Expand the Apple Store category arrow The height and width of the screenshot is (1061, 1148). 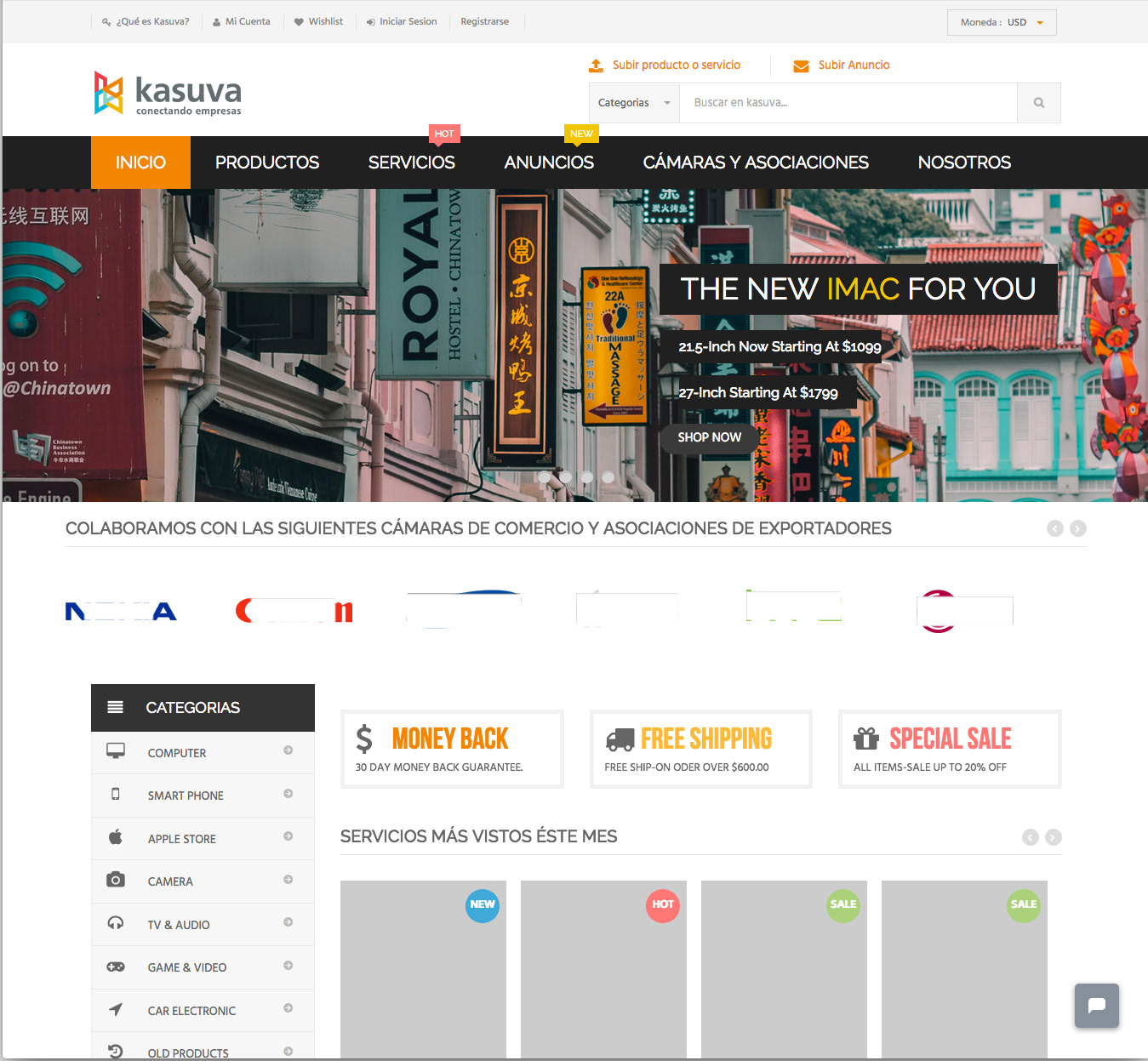click(288, 836)
